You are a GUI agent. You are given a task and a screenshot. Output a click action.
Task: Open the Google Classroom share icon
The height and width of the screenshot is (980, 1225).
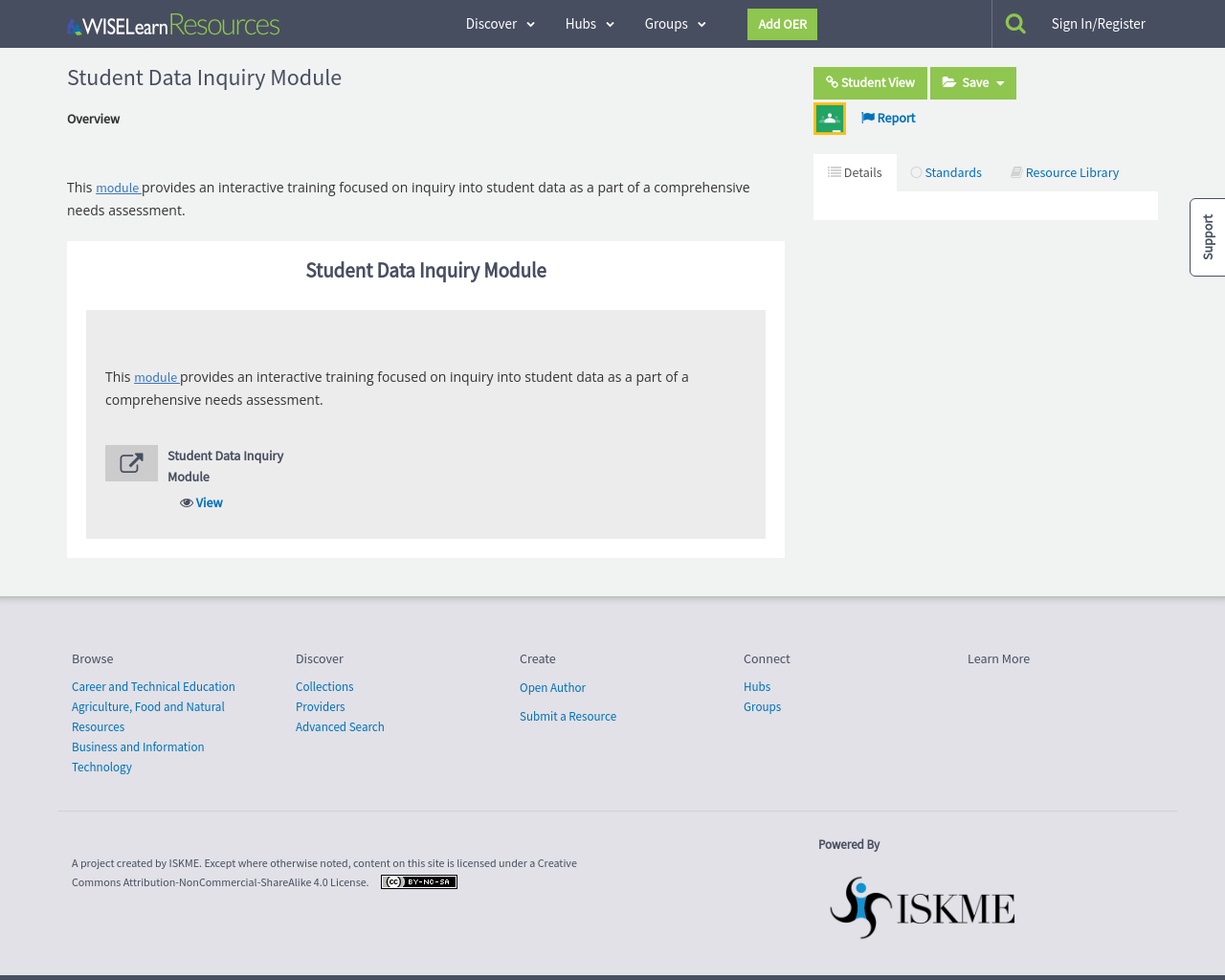pyautogui.click(x=829, y=118)
